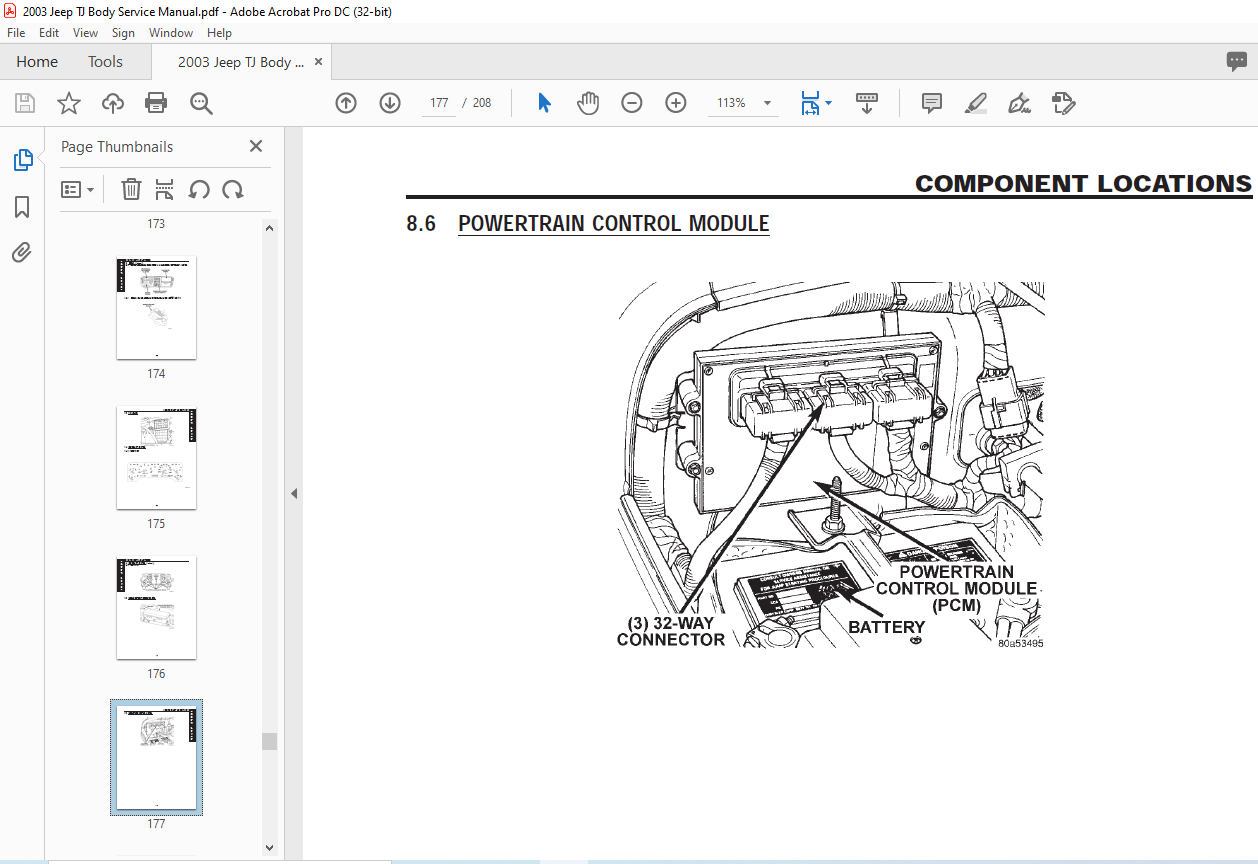Image resolution: width=1258 pixels, height=864 pixels.
Task: Select the Highlight text pen tool
Action: pyautogui.click(x=976, y=103)
